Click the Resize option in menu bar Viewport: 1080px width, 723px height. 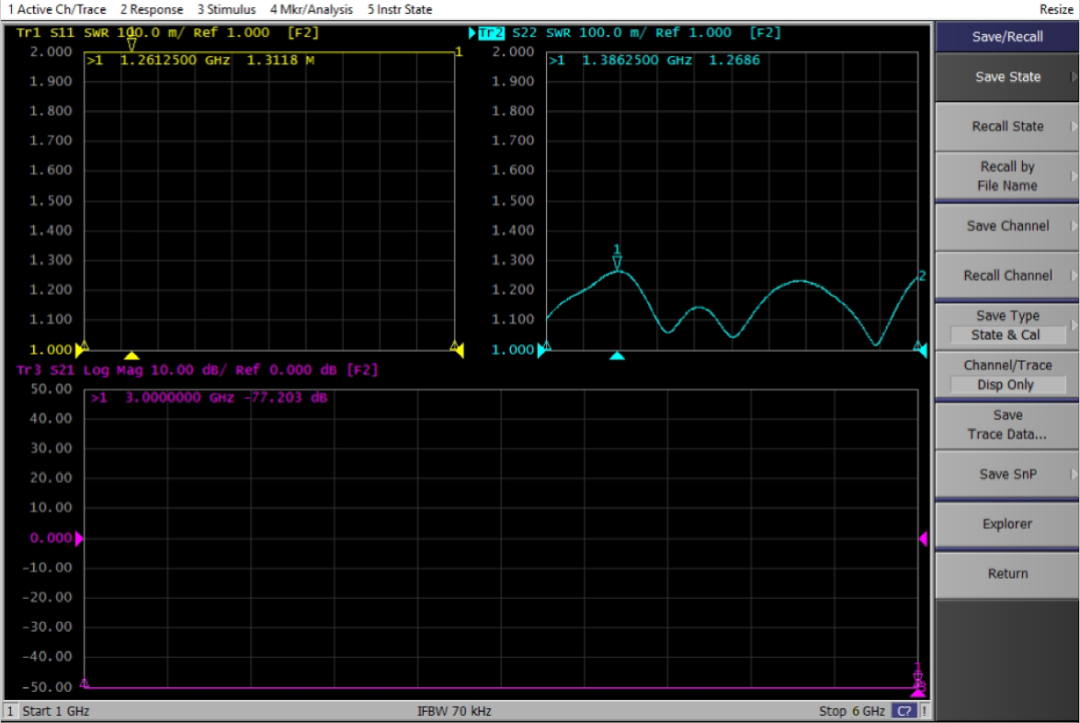coord(1056,10)
